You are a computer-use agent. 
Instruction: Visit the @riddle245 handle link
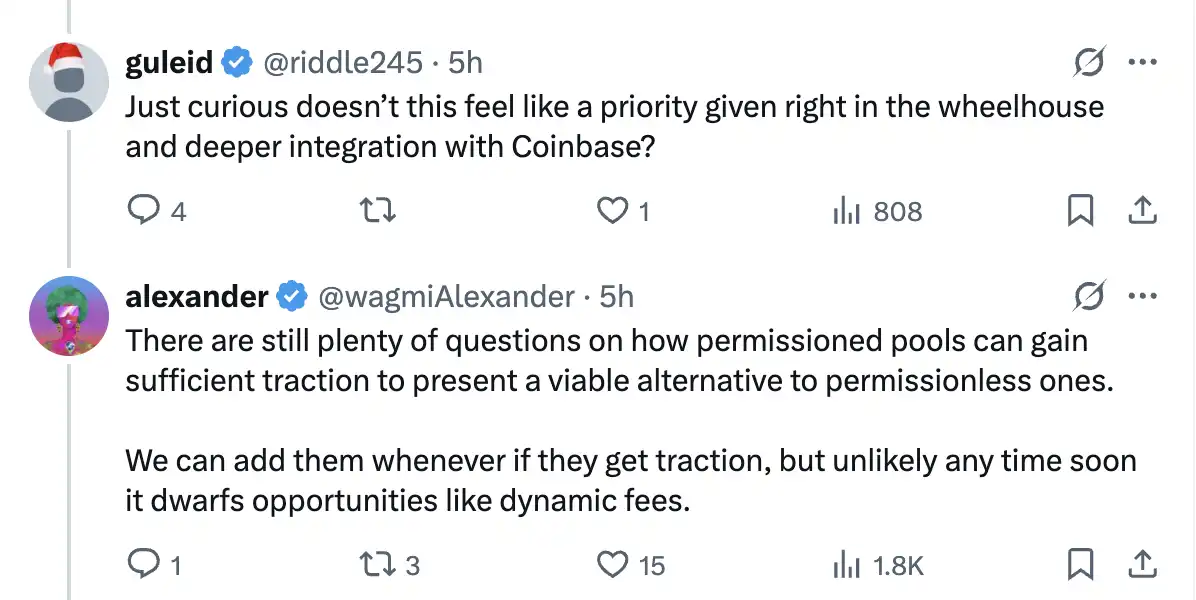tap(342, 63)
